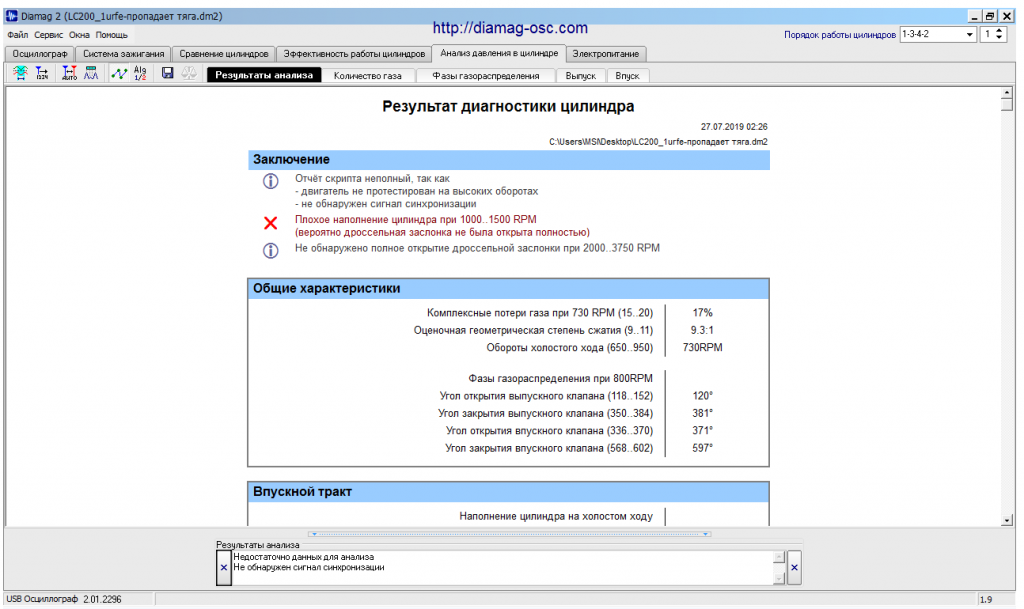1024x609 pixels.
Task: Click the dotted splitter bar's right arrow
Action: tap(705, 534)
